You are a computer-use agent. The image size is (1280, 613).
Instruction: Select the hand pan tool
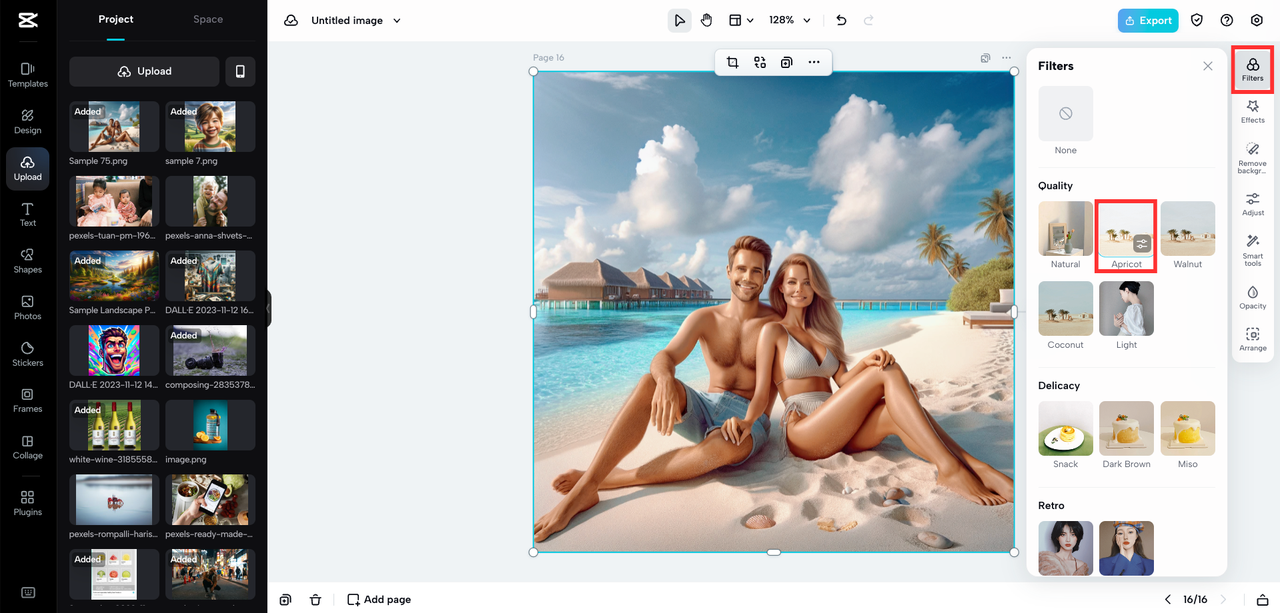[706, 20]
